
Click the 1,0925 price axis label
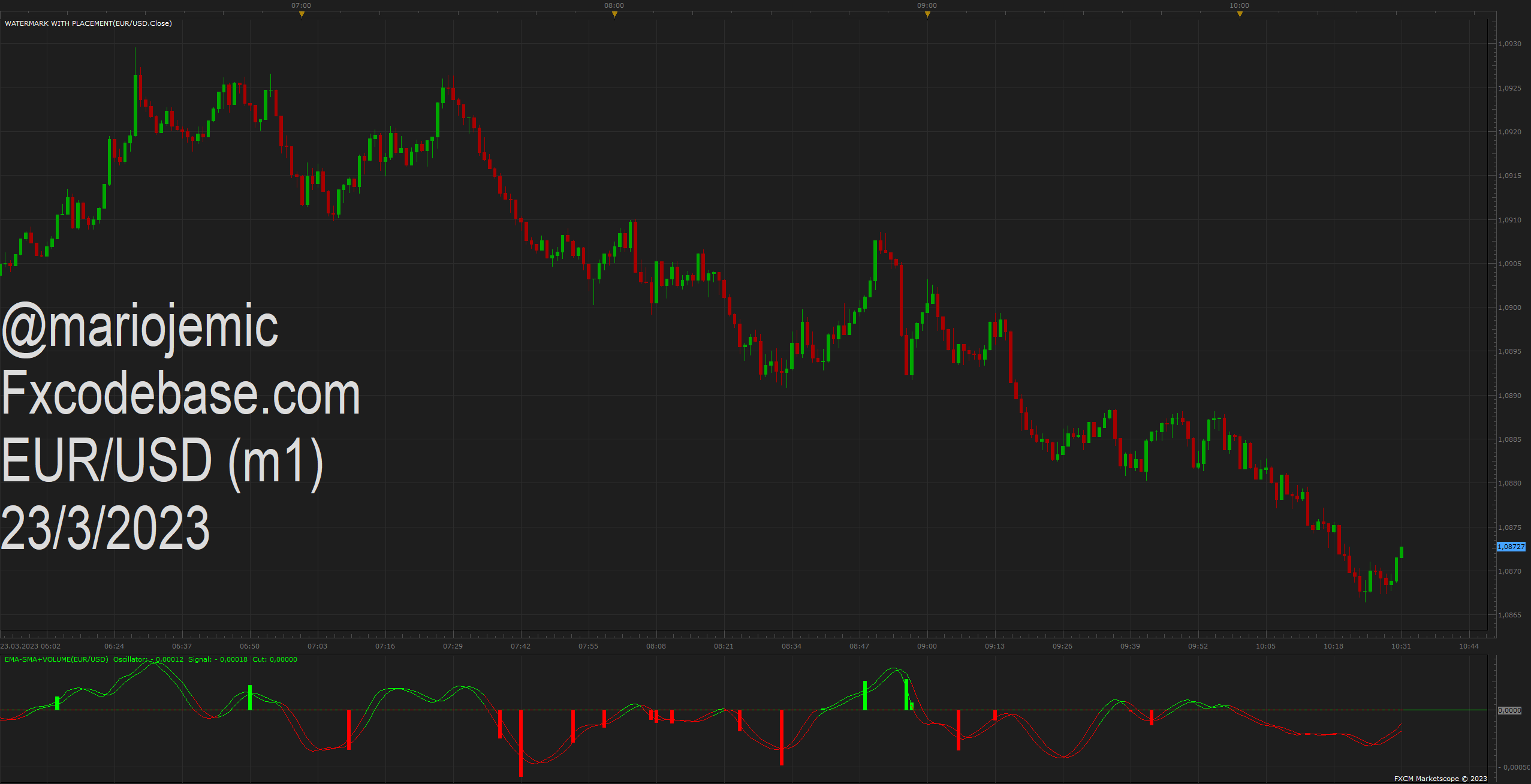click(x=1509, y=88)
